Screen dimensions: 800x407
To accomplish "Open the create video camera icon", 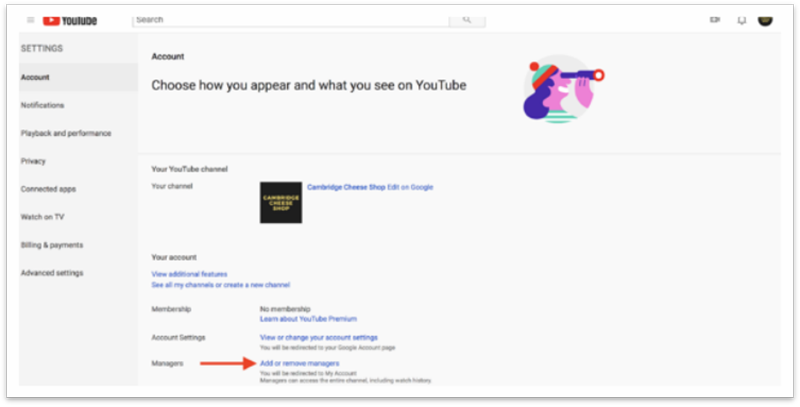I will click(715, 20).
